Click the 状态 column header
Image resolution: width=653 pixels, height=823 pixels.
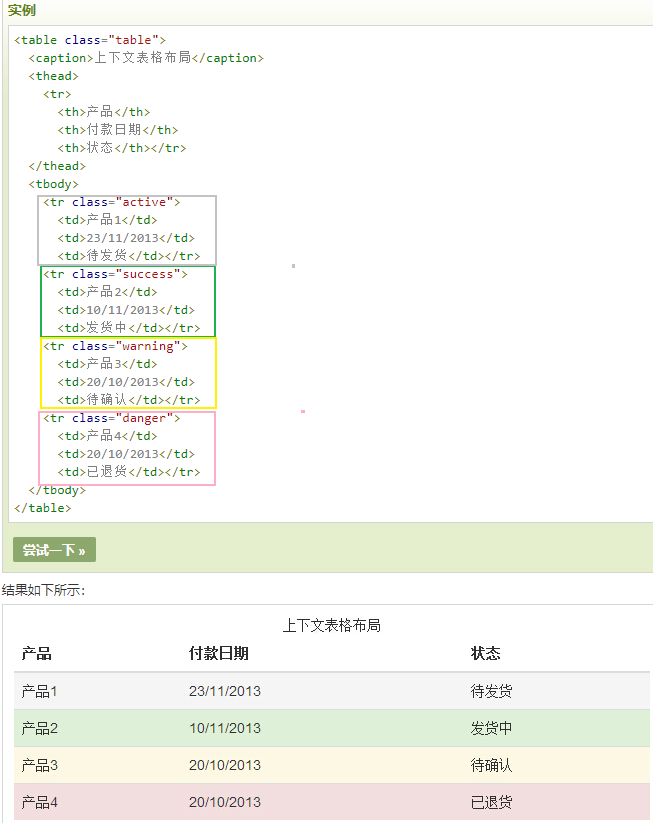point(486,653)
